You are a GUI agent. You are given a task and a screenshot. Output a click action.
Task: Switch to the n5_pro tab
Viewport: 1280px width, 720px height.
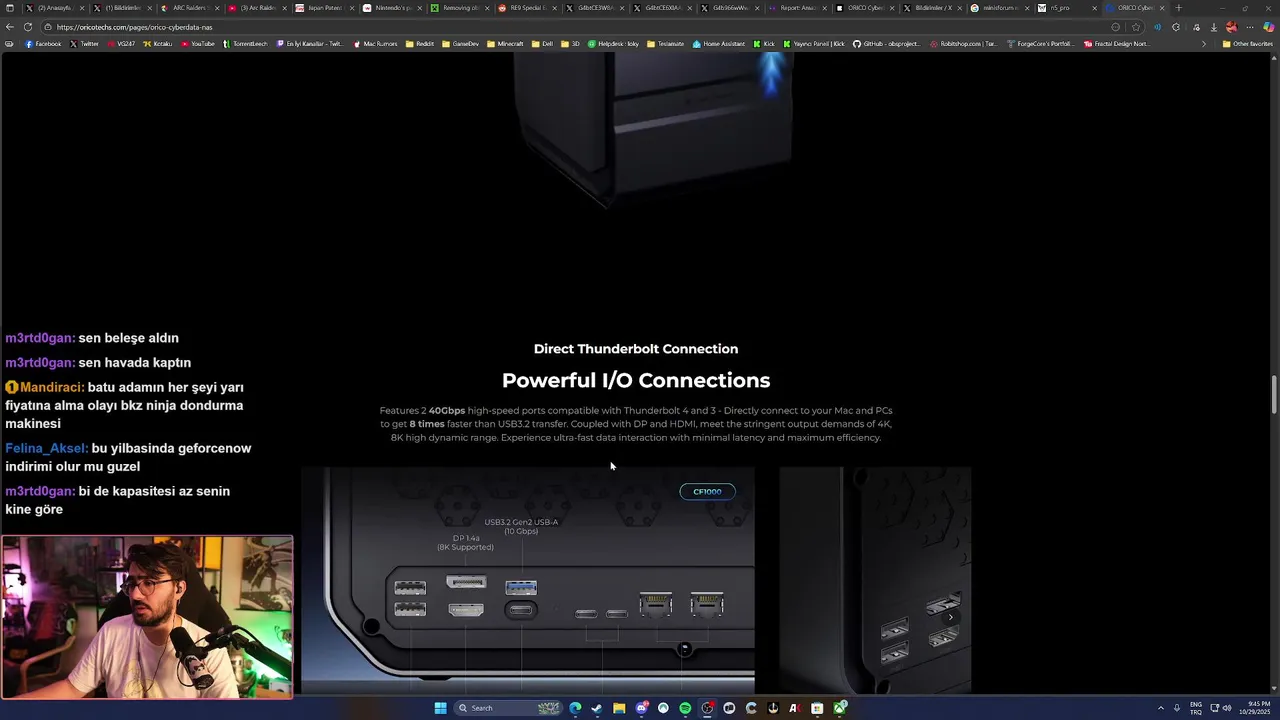click(1067, 8)
